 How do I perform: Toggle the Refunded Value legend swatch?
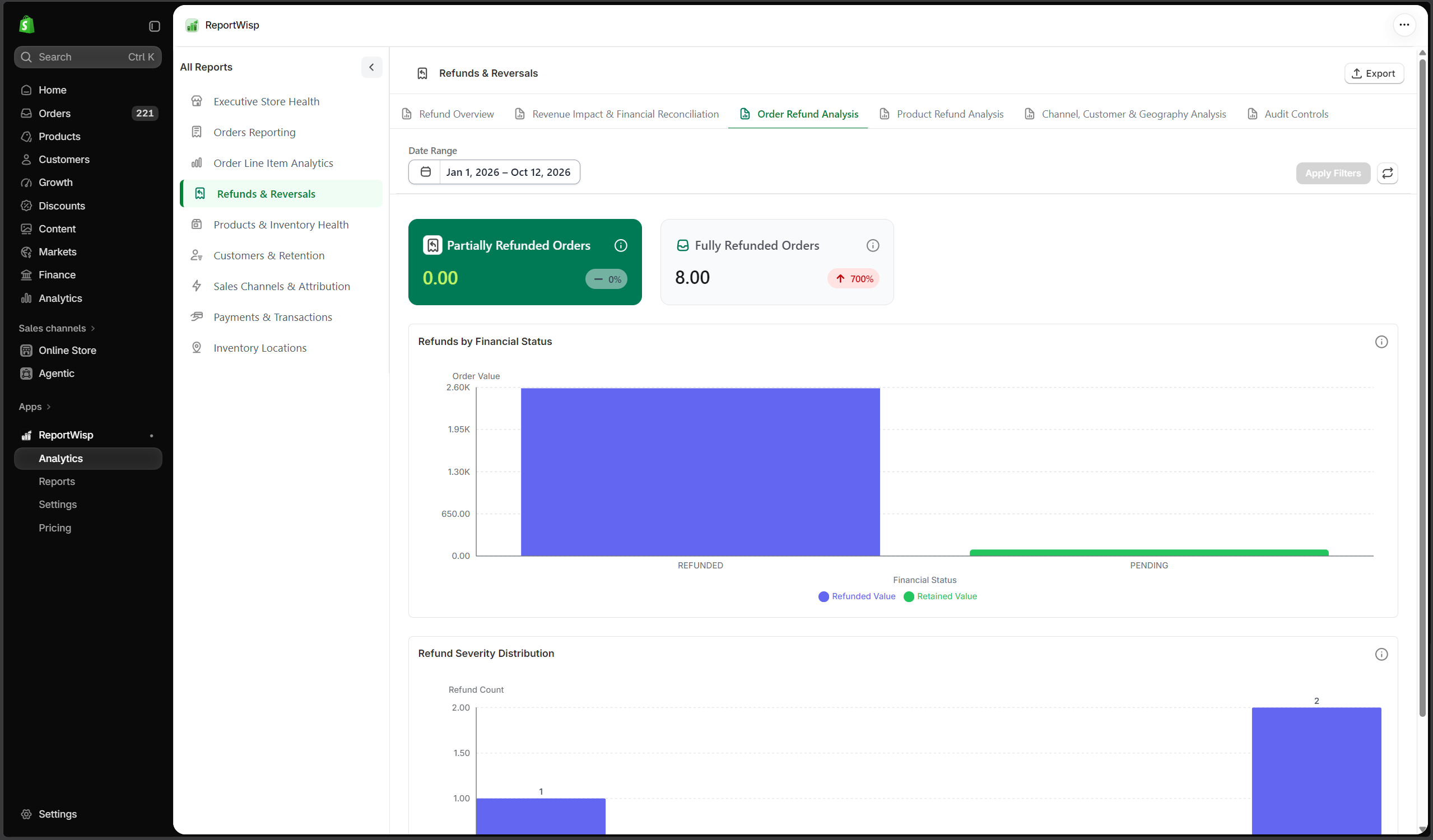[823, 596]
